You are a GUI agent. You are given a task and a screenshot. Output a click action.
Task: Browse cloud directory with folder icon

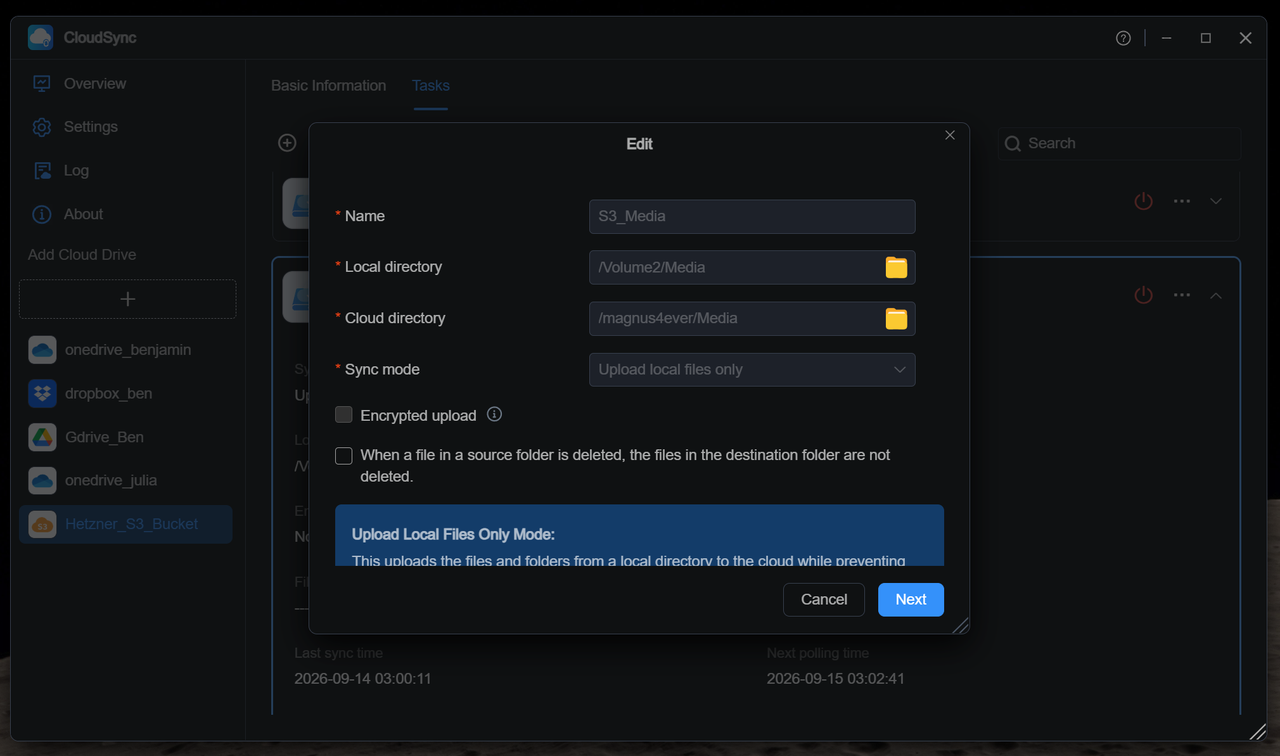[x=896, y=318]
